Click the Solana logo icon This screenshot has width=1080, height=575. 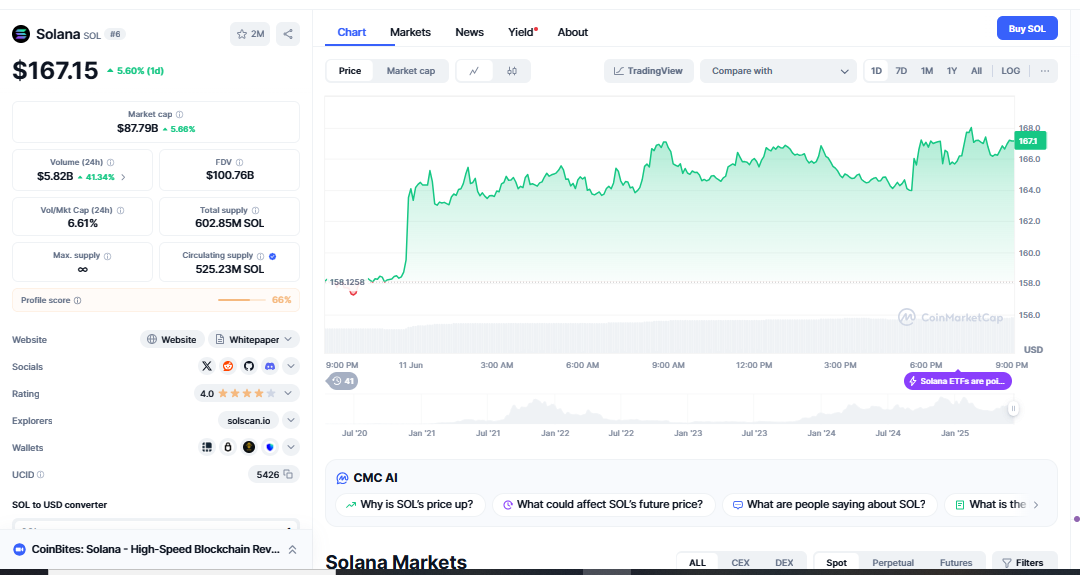pos(21,34)
